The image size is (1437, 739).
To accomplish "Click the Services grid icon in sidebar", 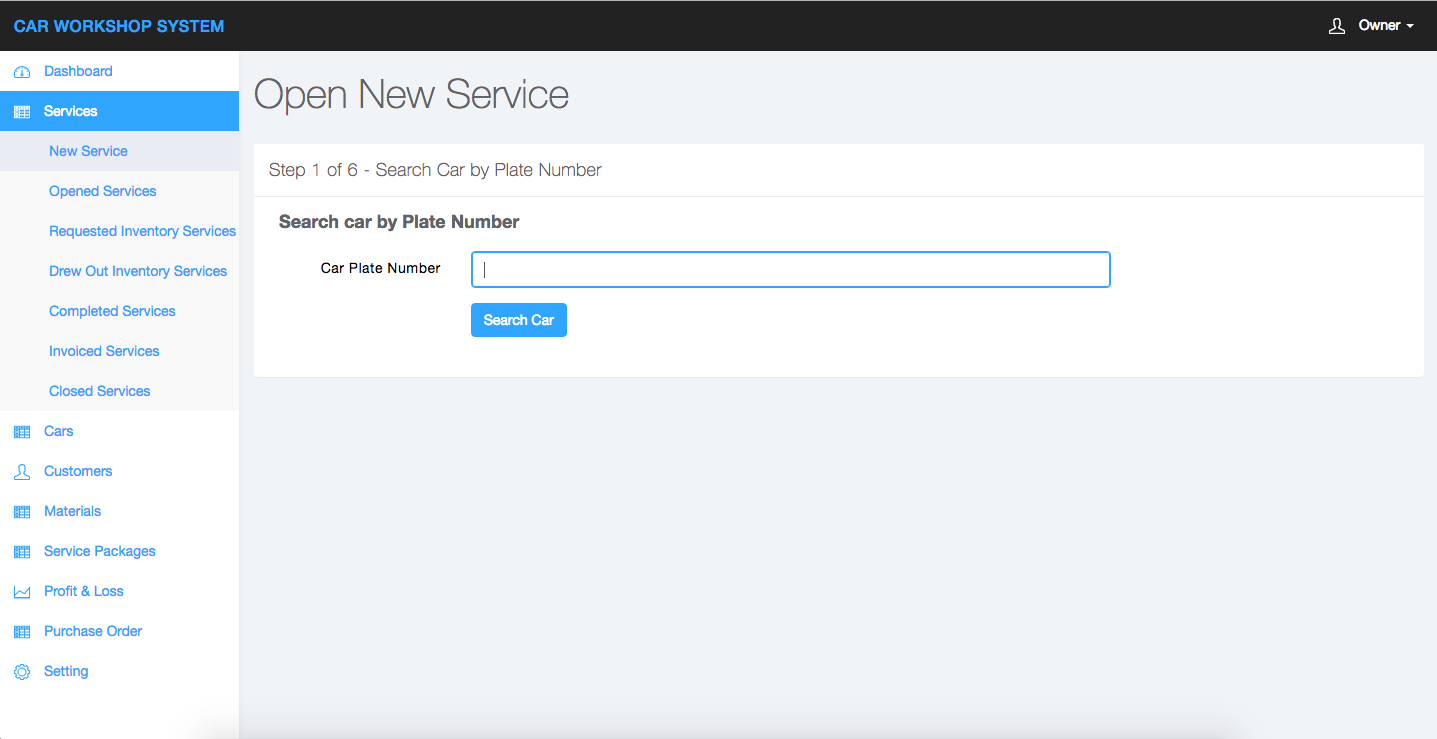I will point(22,112).
